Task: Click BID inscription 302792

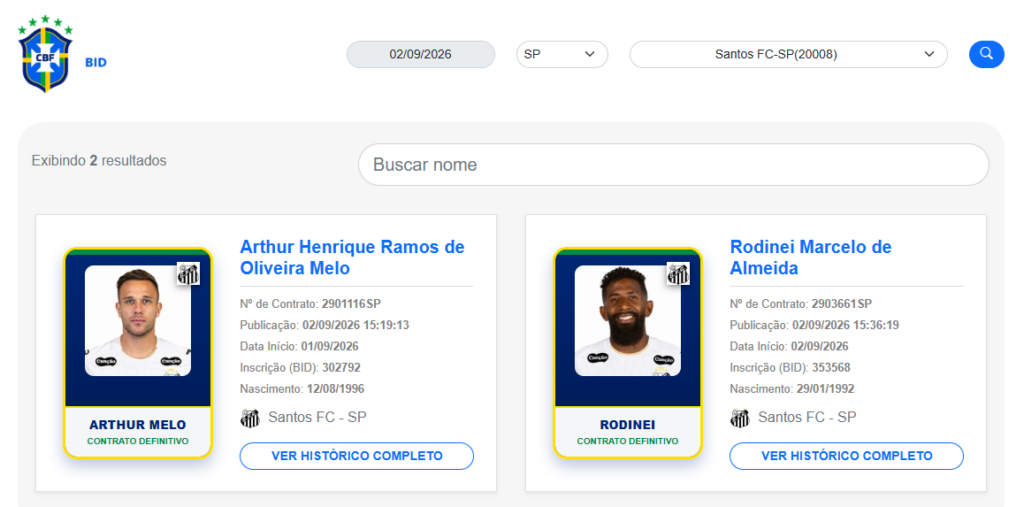Action: click(x=341, y=367)
